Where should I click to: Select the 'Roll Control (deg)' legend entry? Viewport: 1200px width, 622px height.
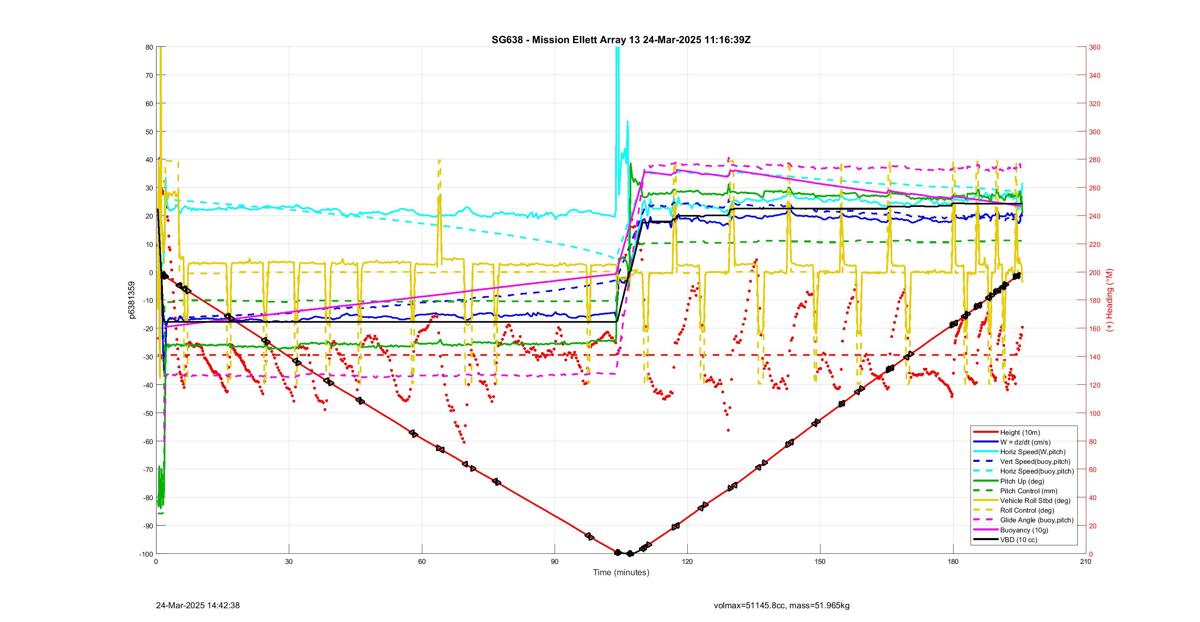1027,511
